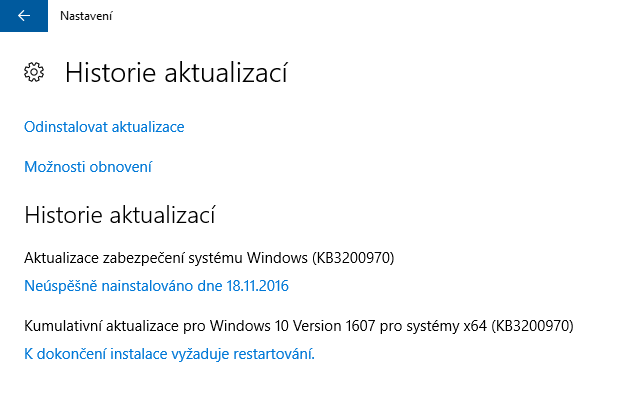Click the Nastavení window title
This screenshot has height=406, width=620.
point(85,16)
